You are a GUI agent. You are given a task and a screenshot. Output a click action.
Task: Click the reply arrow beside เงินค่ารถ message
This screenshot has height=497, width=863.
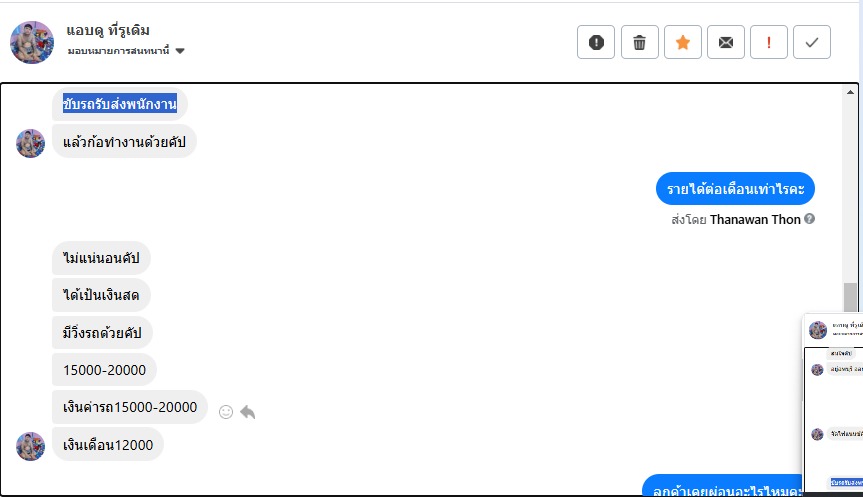click(x=248, y=411)
